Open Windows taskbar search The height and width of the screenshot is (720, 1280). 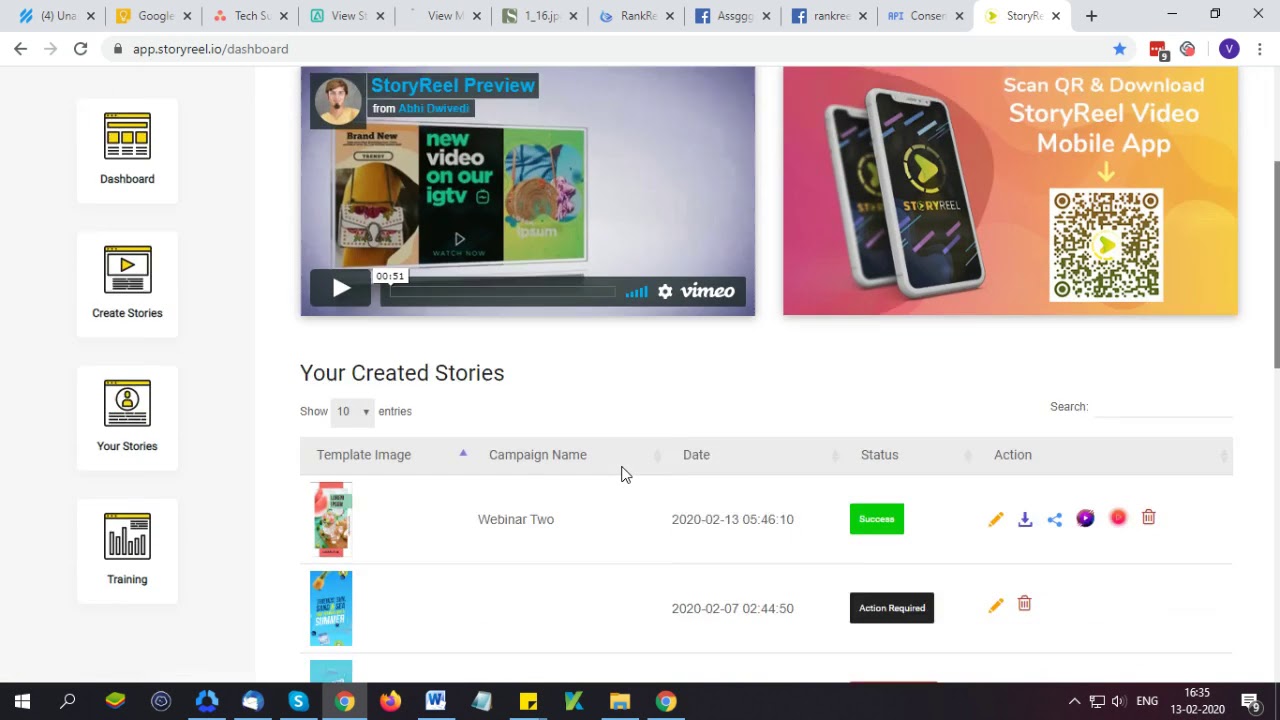click(x=68, y=701)
